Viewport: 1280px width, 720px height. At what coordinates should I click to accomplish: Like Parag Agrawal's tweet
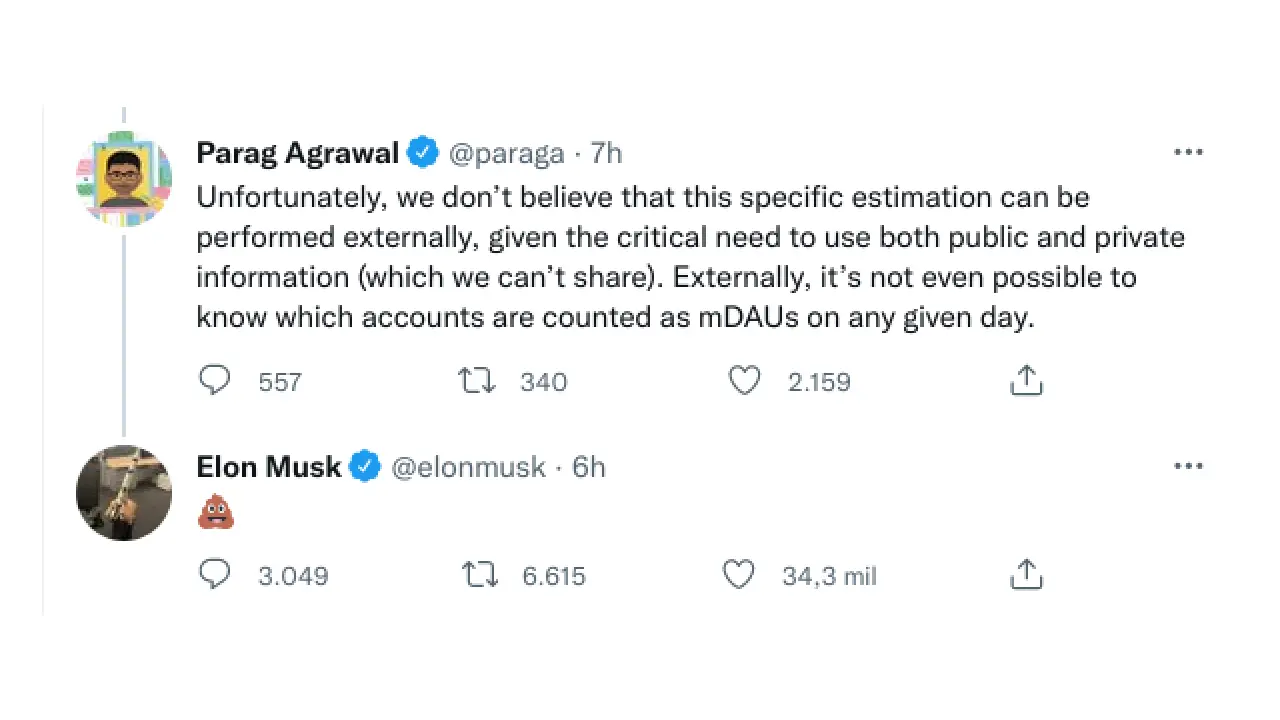[744, 381]
